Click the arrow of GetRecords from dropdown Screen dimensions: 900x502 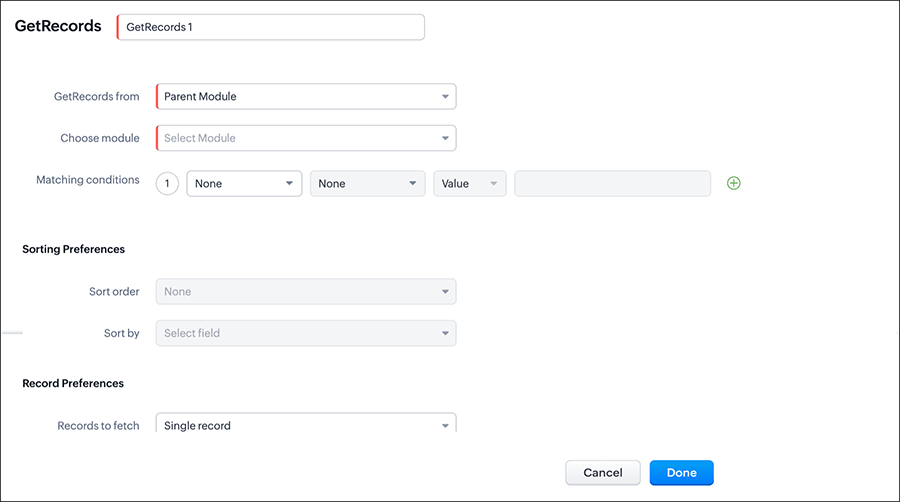pyautogui.click(x=445, y=97)
